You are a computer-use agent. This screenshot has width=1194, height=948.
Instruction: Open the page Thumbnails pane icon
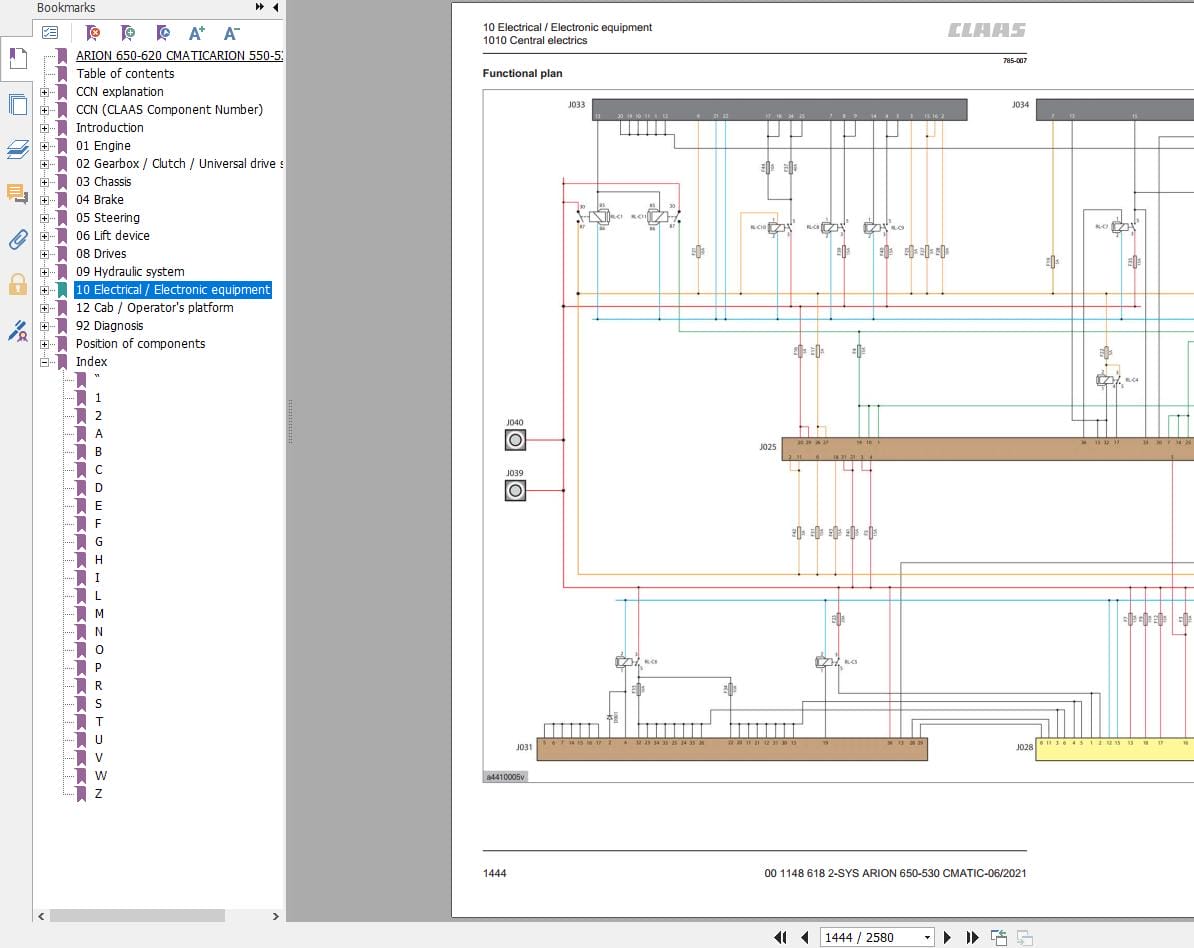click(x=18, y=104)
